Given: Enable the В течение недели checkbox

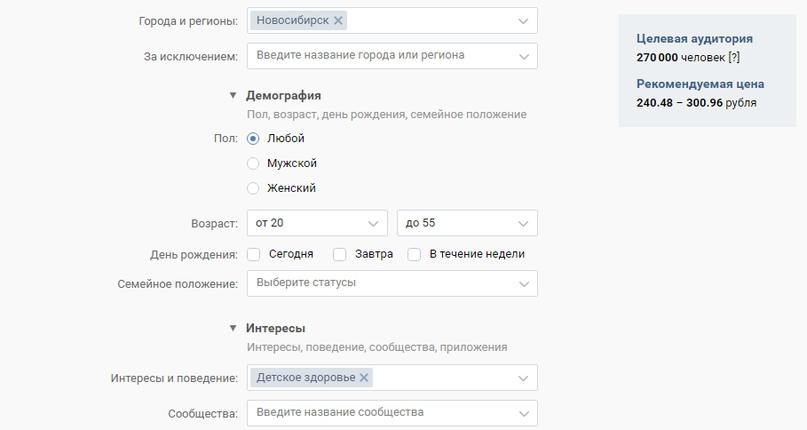Looking at the screenshot, I should [414, 255].
